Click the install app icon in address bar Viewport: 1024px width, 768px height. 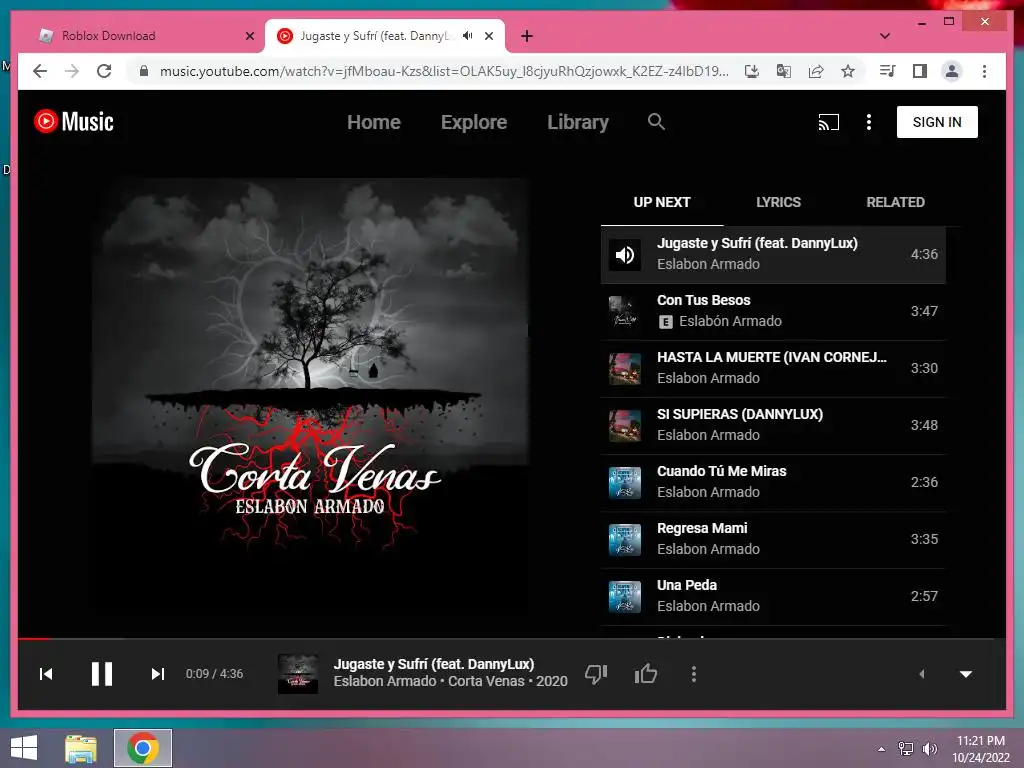752,71
